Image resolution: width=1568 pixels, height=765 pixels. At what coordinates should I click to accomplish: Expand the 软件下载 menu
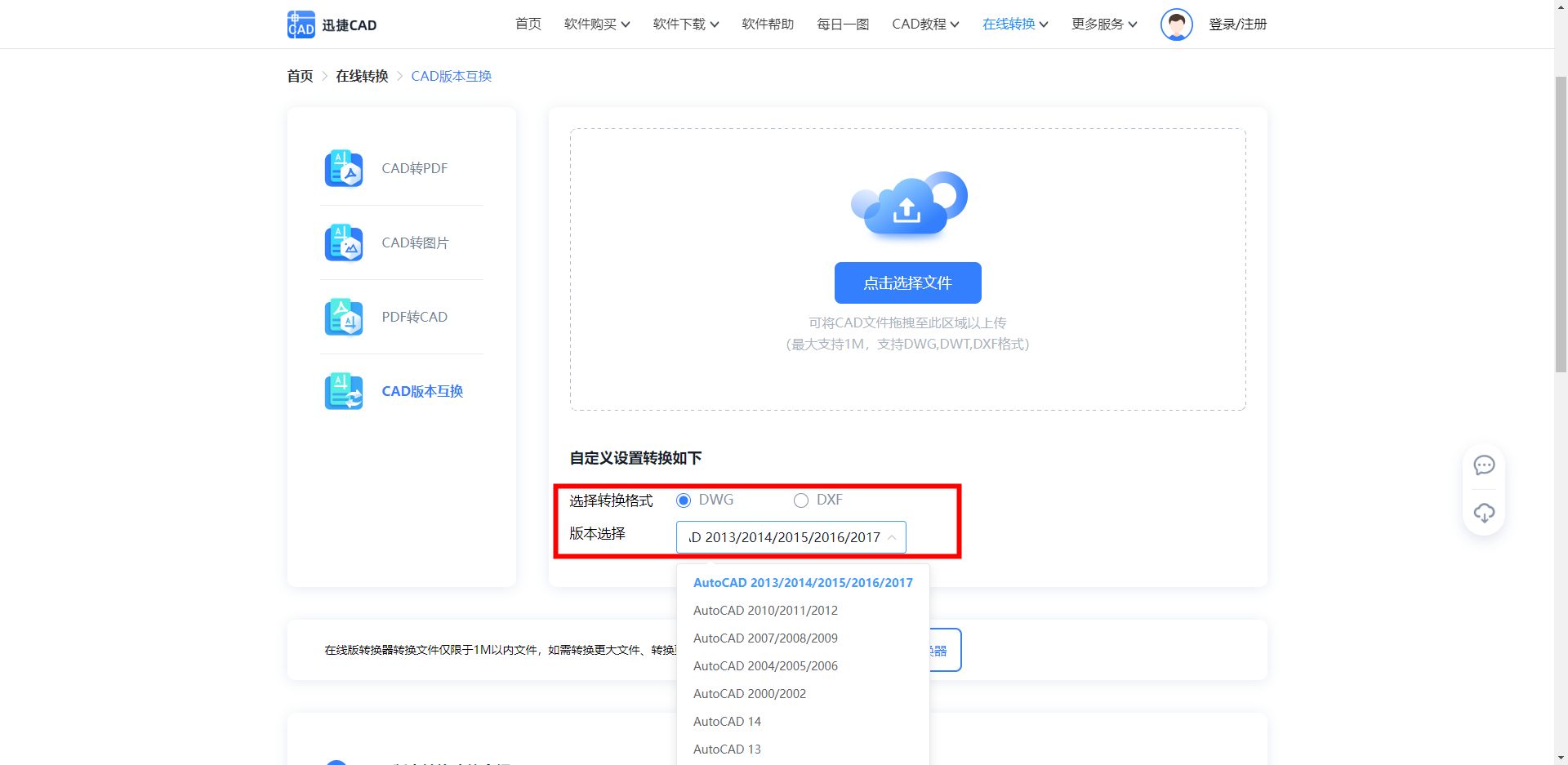click(x=686, y=24)
